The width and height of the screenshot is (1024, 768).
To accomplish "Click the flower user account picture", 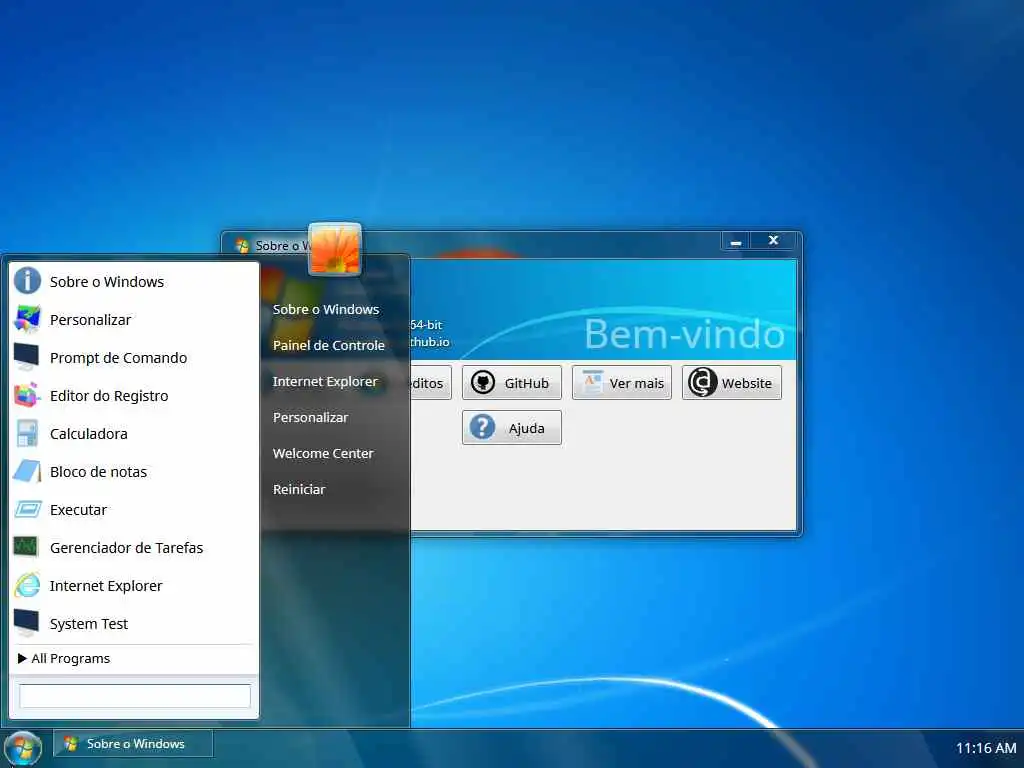I will coord(334,249).
